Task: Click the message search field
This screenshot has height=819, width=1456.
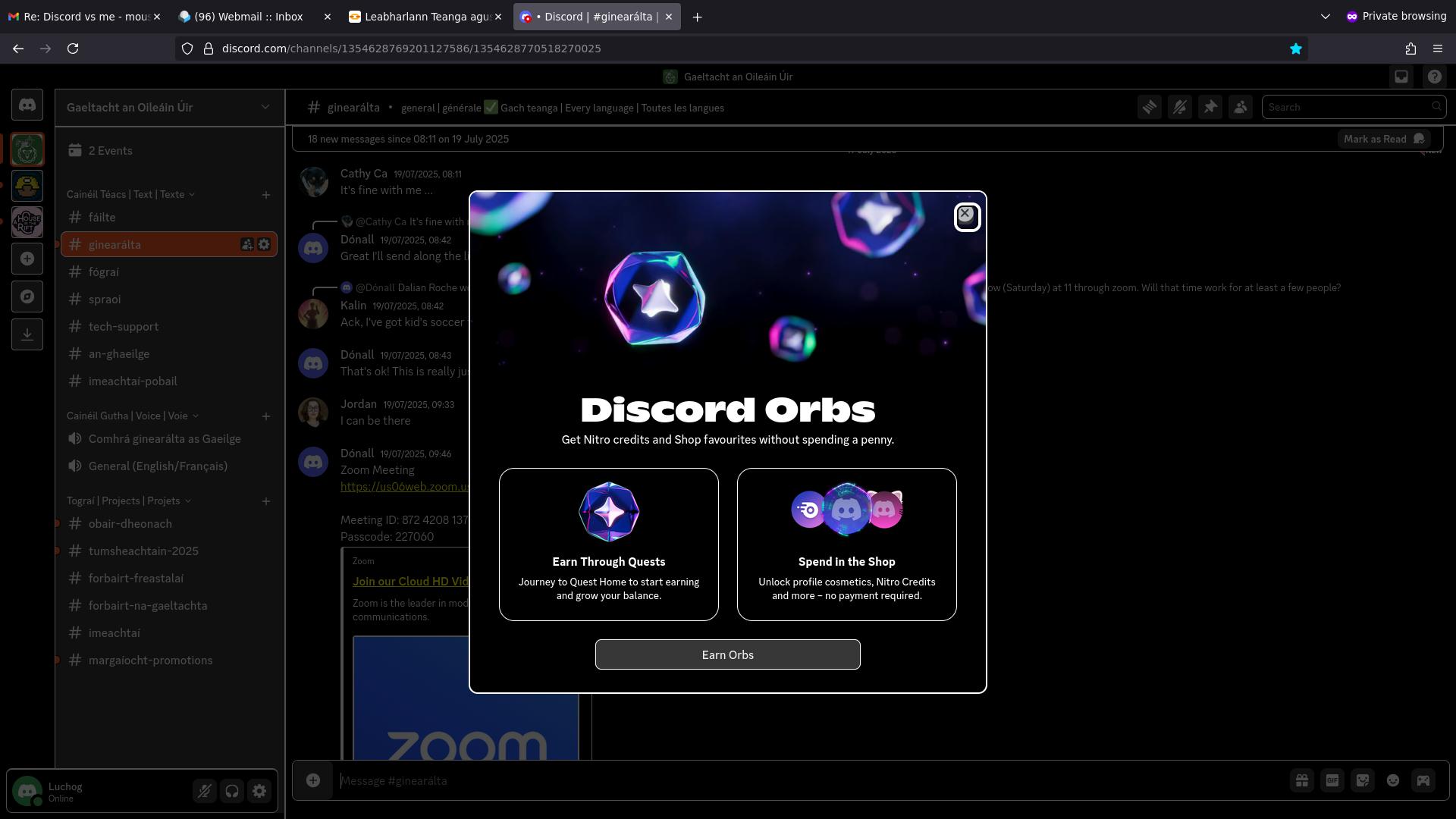Action: point(1345,108)
